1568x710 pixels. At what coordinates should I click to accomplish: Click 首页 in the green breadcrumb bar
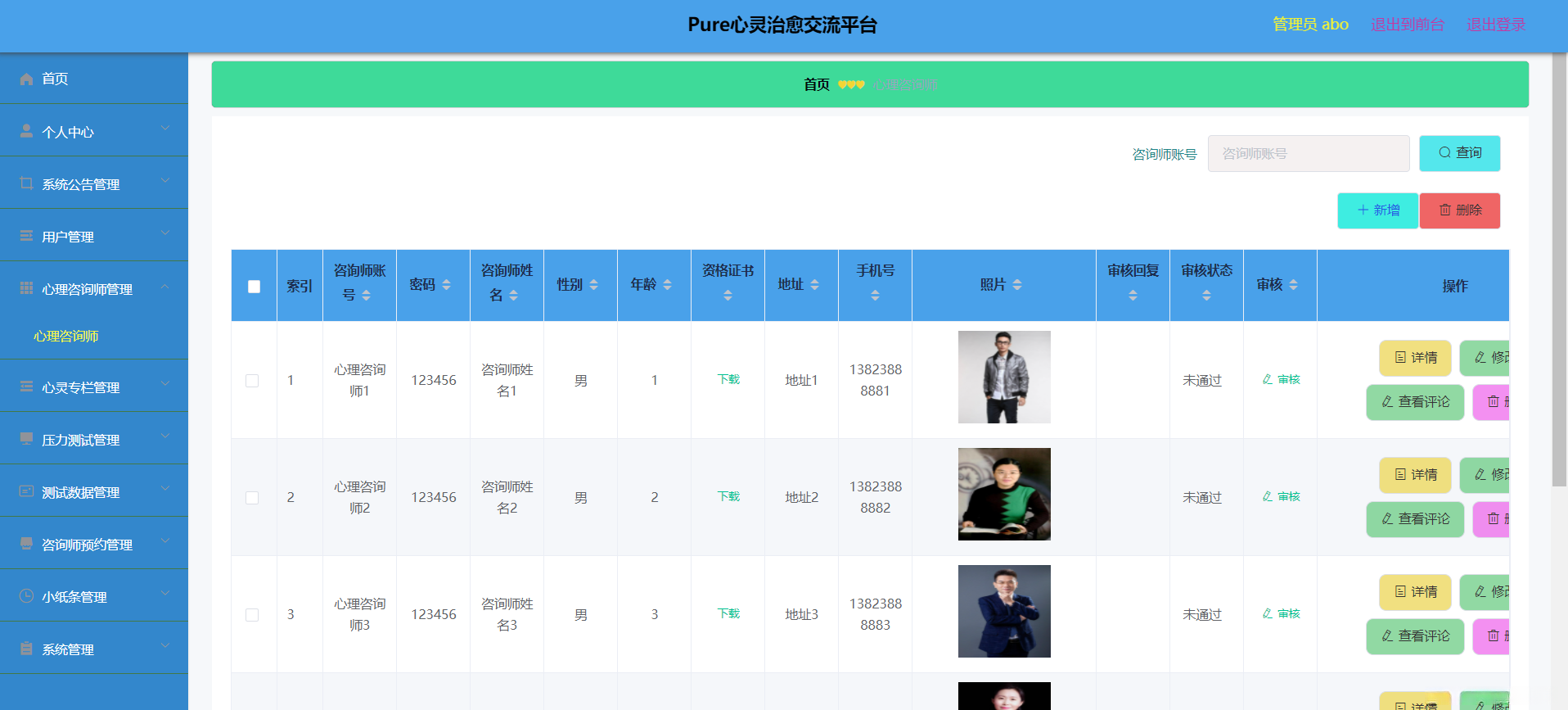tap(816, 84)
